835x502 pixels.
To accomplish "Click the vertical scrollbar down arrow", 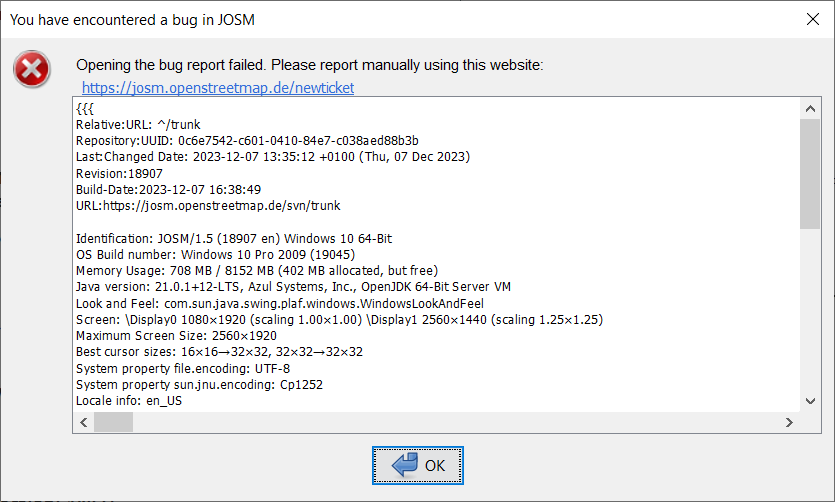I will coord(810,401).
